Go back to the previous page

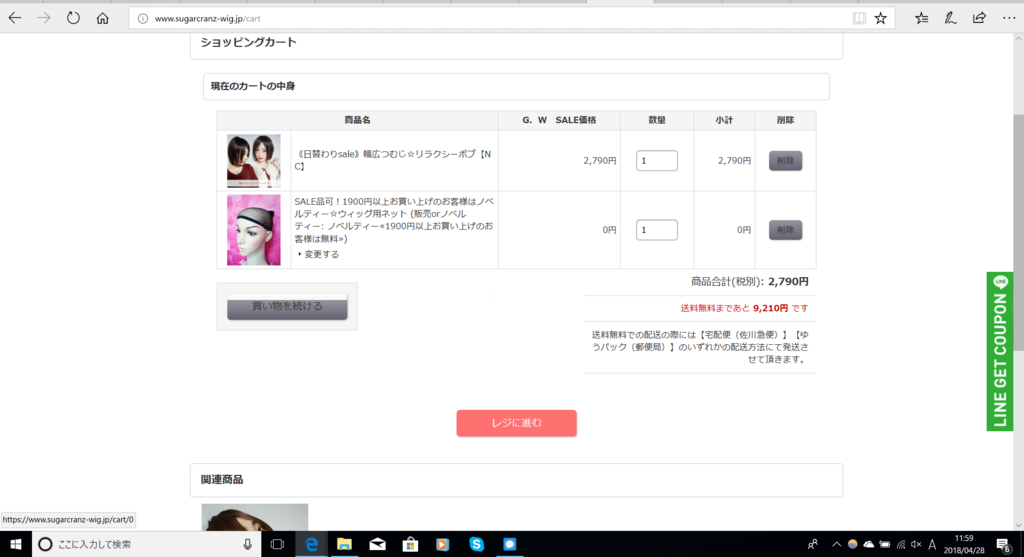pos(14,18)
